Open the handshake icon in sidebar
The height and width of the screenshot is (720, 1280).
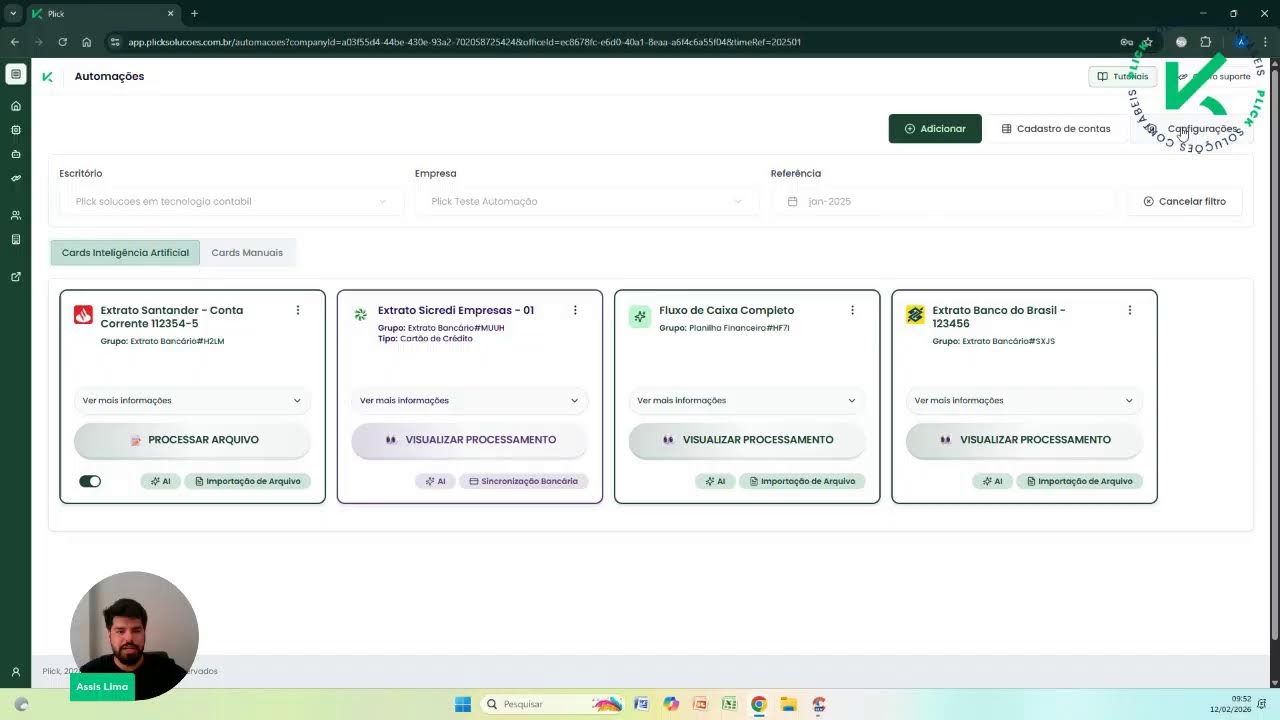point(15,178)
